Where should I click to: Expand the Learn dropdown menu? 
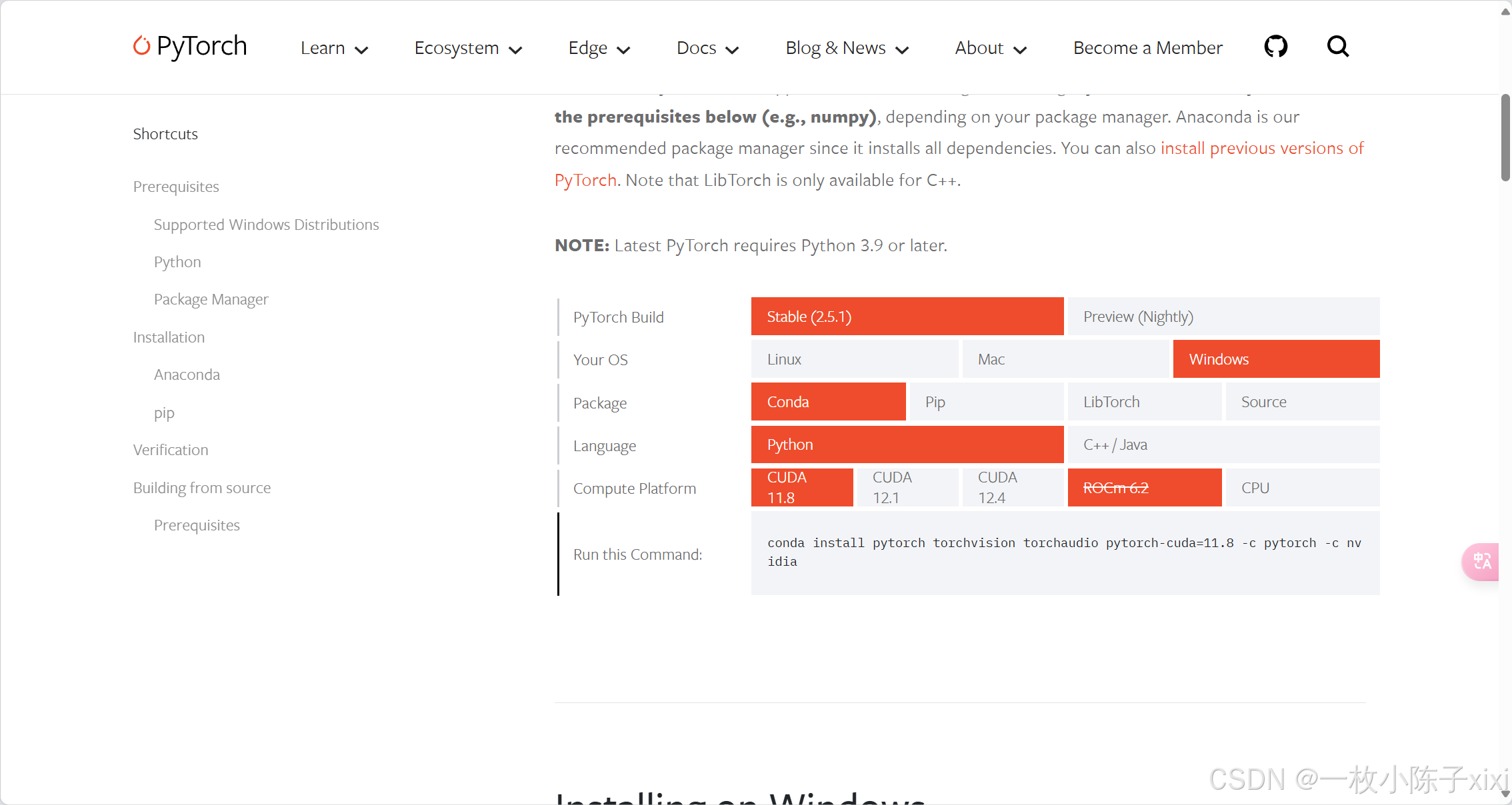click(334, 48)
